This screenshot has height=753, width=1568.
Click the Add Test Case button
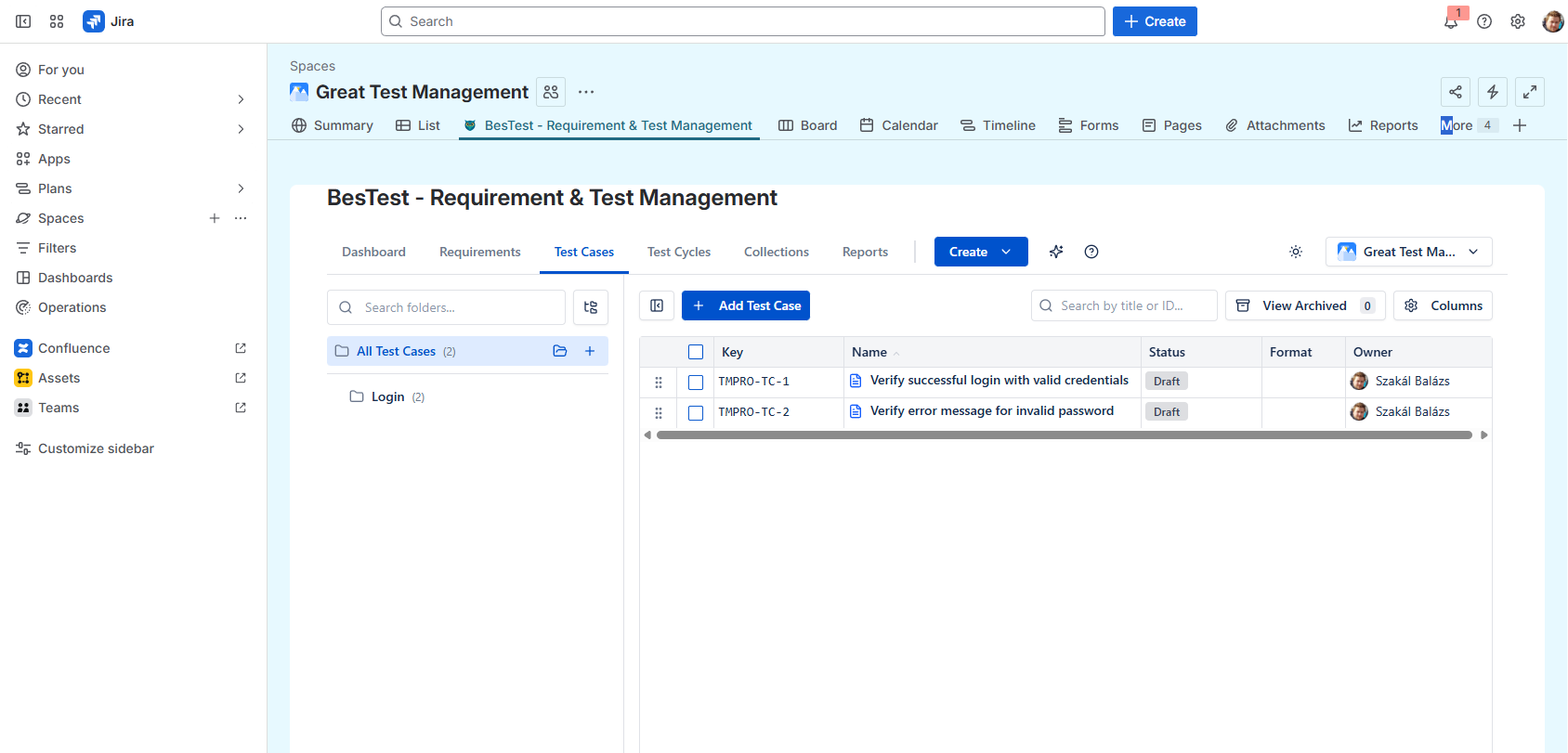tap(746, 305)
